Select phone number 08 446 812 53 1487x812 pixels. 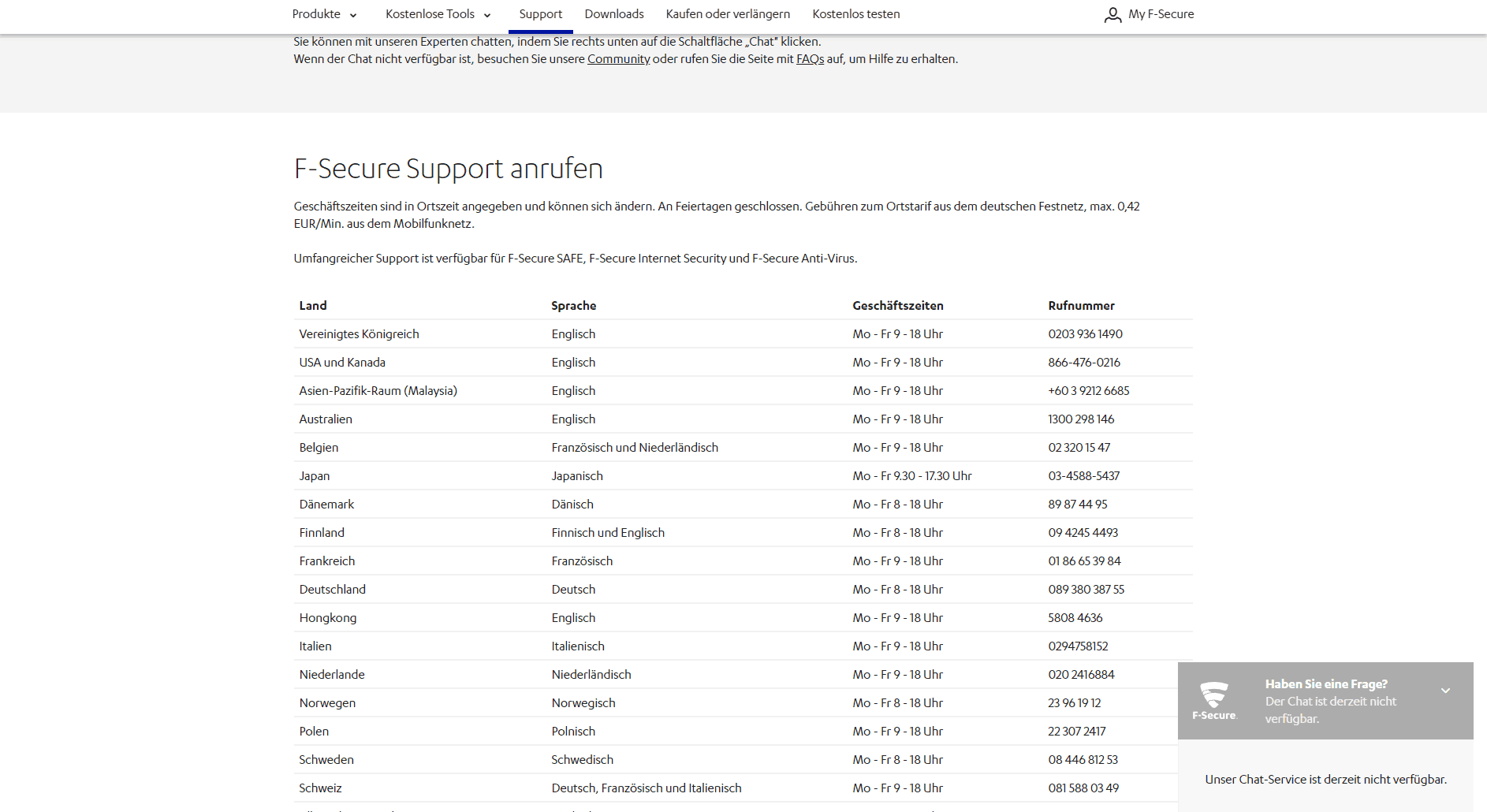pos(1083,760)
